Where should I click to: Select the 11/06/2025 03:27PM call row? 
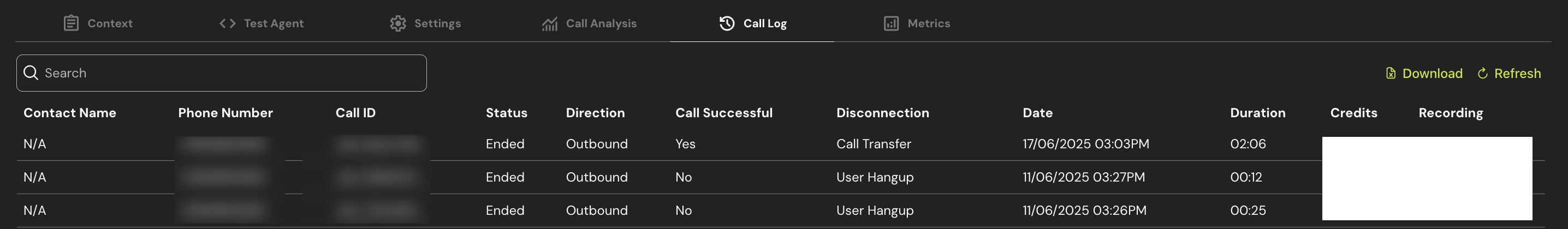click(x=1084, y=177)
